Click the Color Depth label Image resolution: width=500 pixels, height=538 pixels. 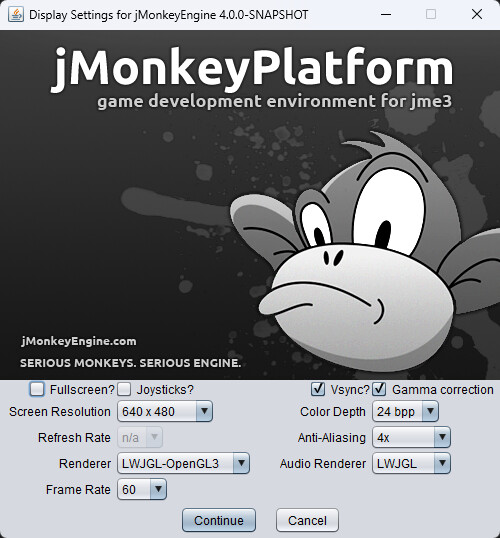click(x=333, y=411)
